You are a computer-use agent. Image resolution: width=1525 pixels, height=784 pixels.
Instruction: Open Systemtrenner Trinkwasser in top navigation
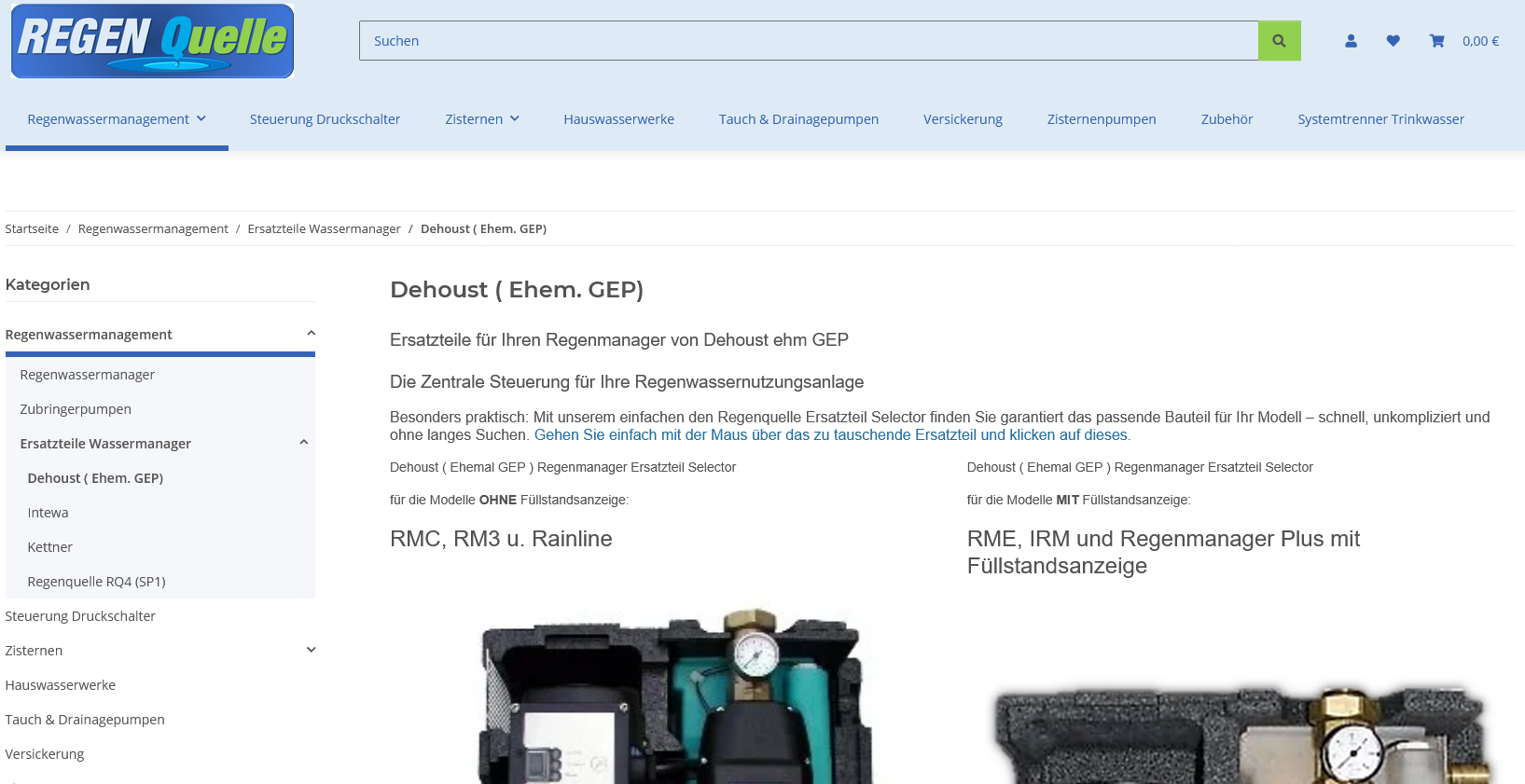tap(1380, 119)
